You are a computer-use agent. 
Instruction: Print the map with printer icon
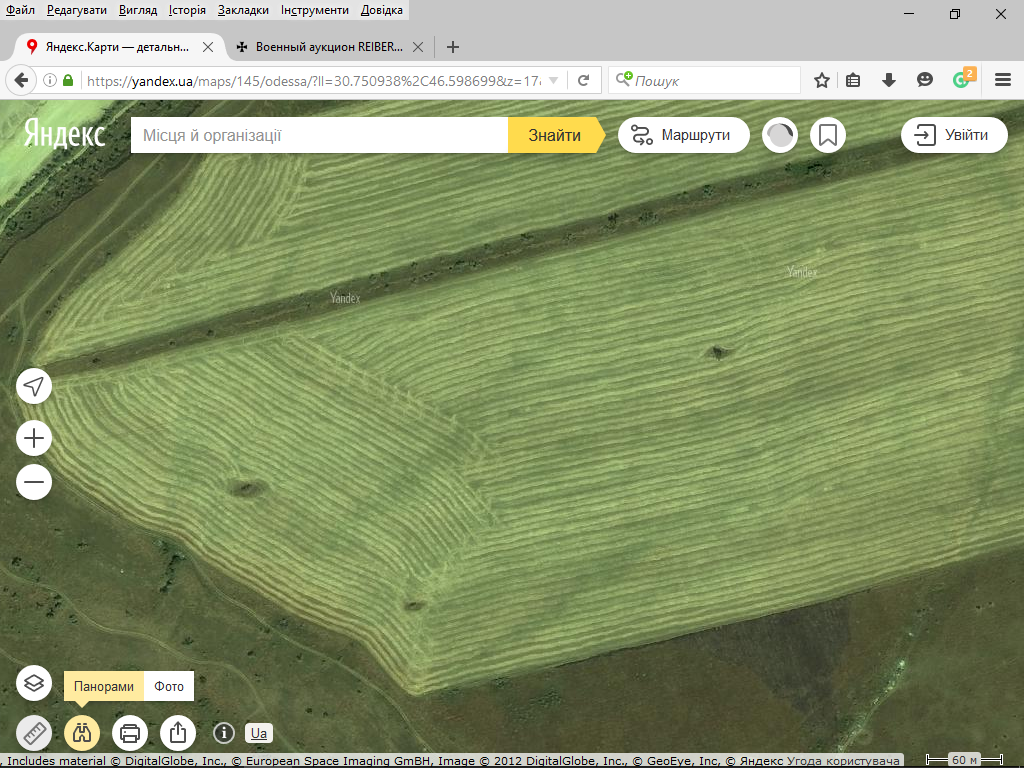[x=130, y=733]
